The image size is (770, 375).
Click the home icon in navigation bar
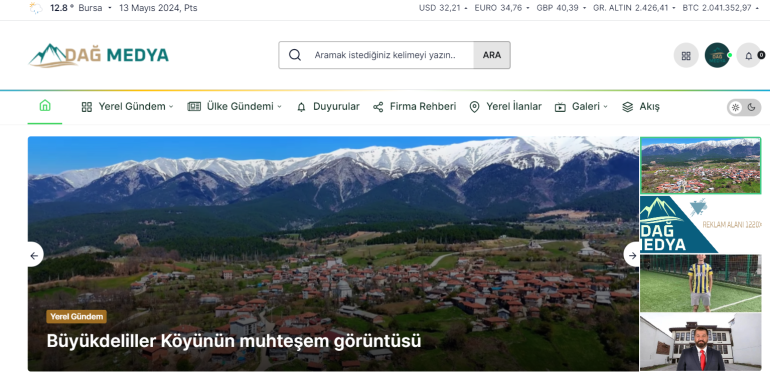click(x=45, y=106)
